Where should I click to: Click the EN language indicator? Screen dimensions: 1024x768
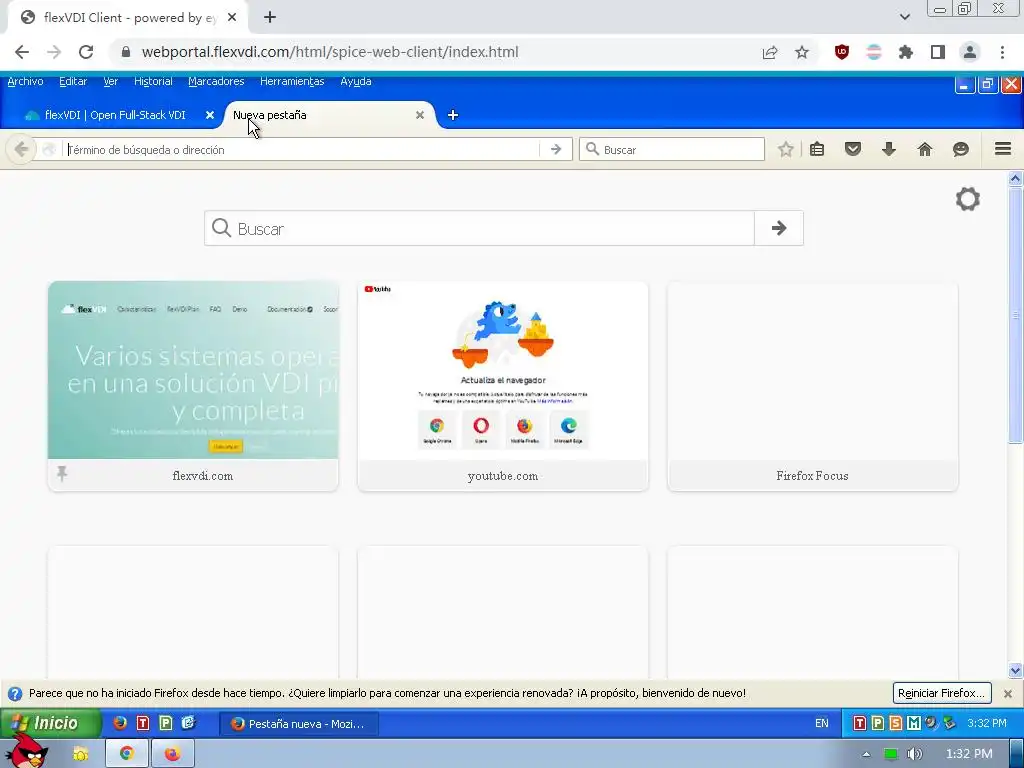pos(822,724)
